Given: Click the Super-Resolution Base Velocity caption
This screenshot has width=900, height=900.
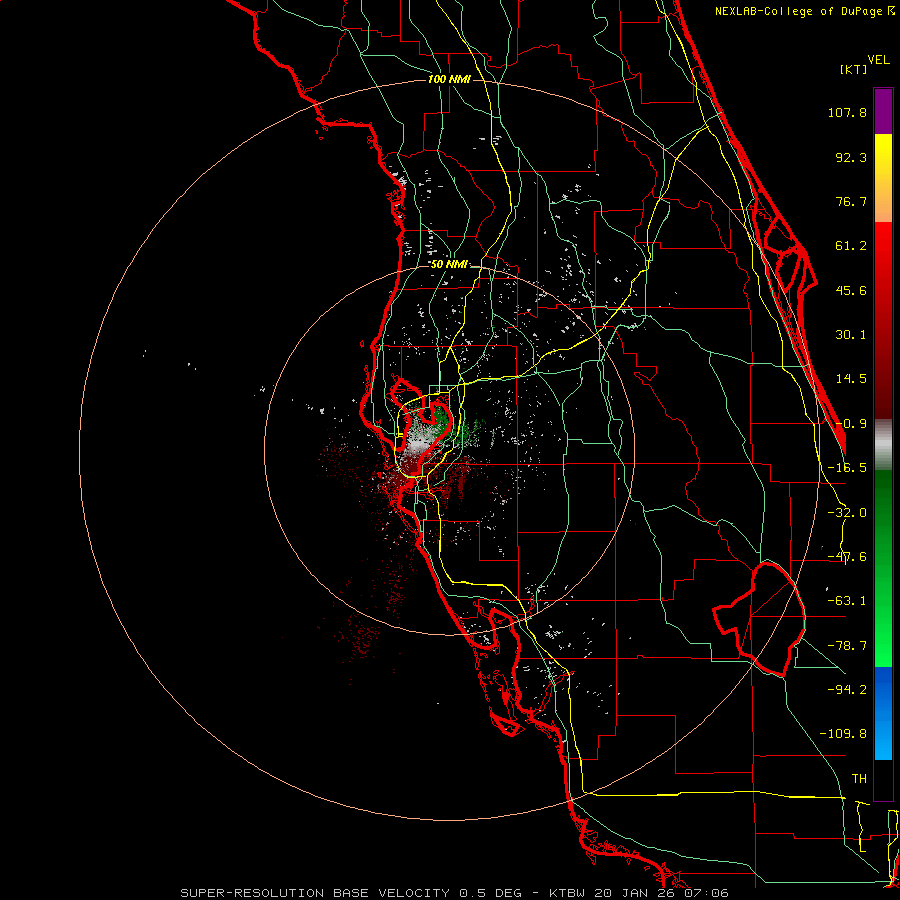Looking at the screenshot, I should pyautogui.click(x=455, y=893).
